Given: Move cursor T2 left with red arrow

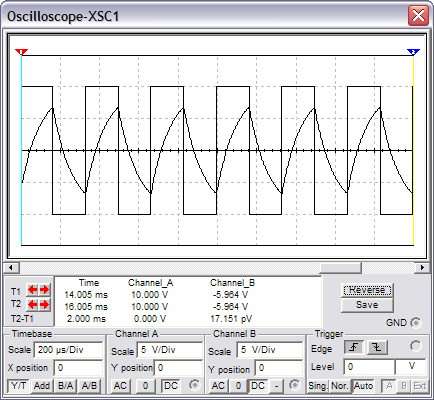Looking at the screenshot, I should click(x=33, y=305).
